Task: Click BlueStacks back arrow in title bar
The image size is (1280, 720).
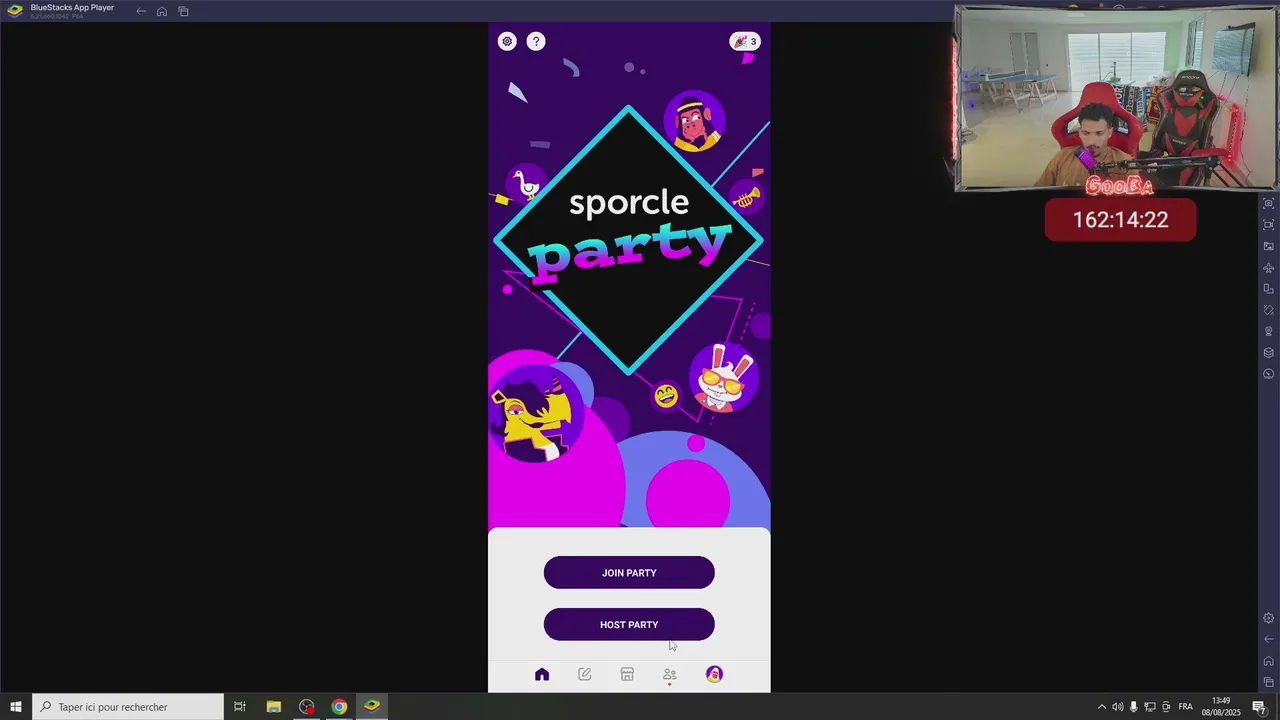Action: point(141,11)
